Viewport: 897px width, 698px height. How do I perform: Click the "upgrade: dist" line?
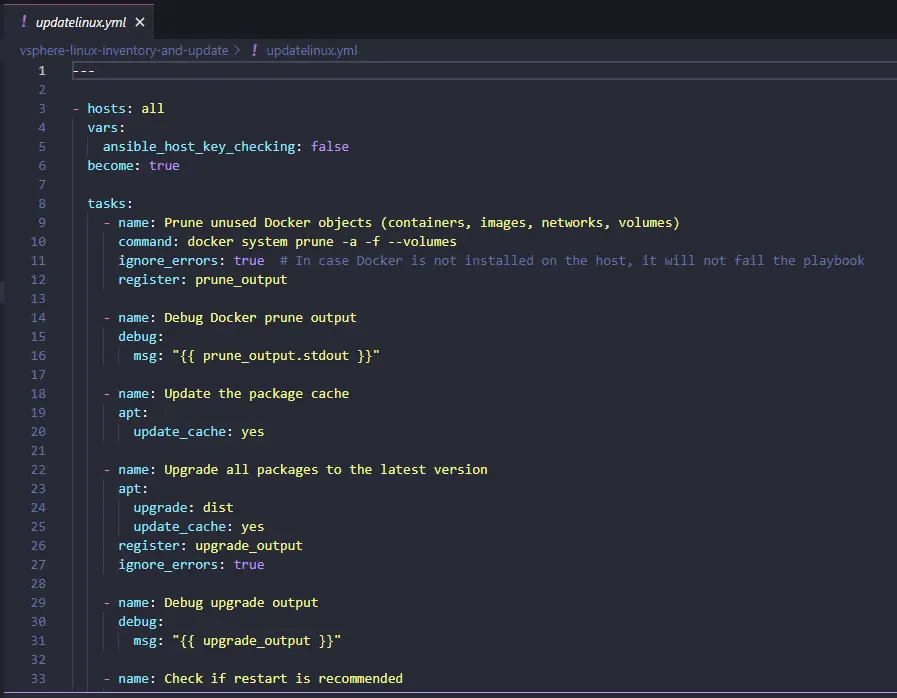(183, 508)
